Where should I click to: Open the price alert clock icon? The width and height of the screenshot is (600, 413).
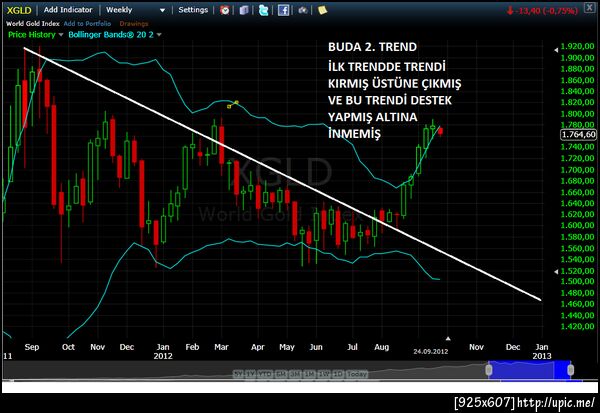(225, 10)
